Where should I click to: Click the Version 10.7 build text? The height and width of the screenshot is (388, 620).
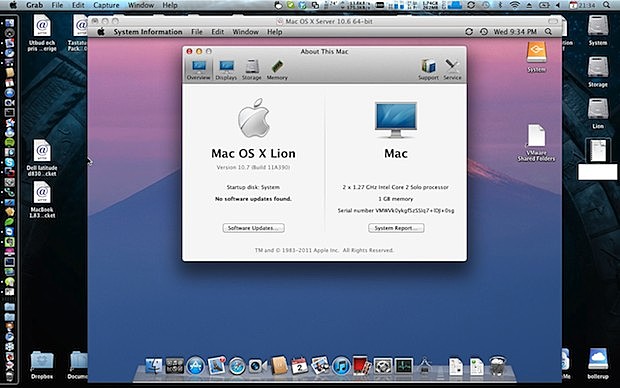tap(253, 167)
